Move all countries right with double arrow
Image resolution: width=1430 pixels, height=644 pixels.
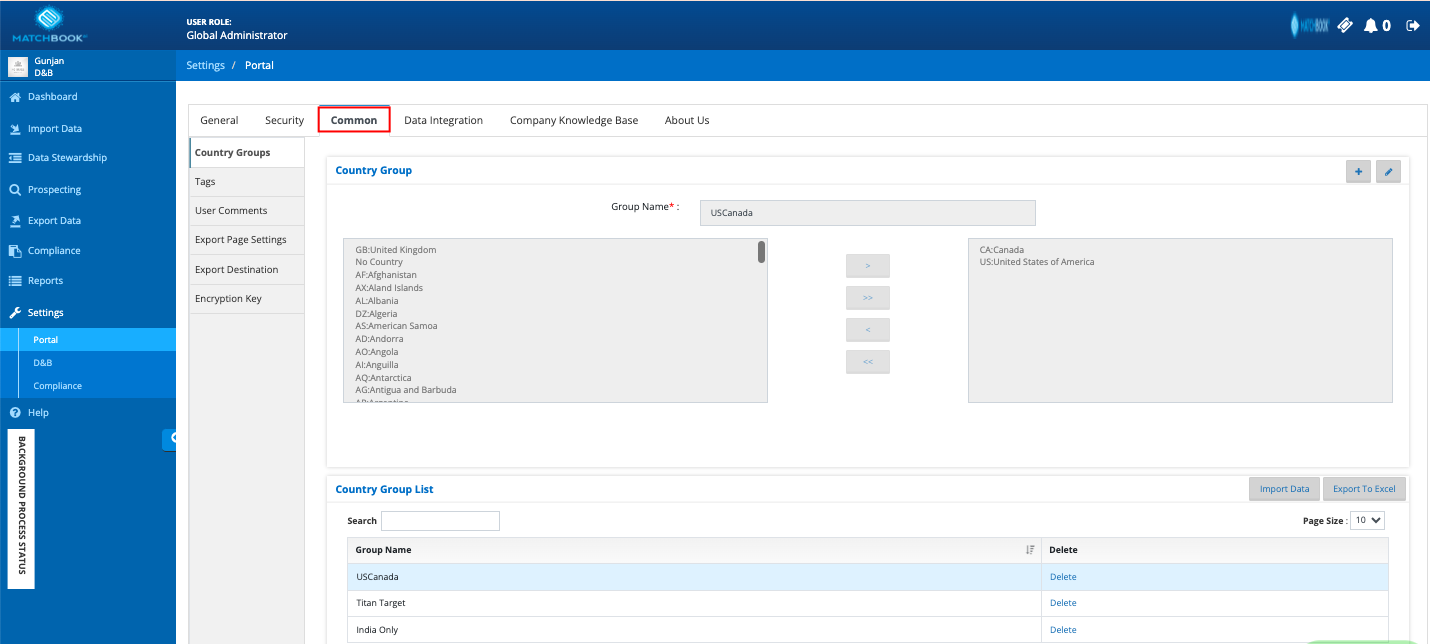coord(868,298)
